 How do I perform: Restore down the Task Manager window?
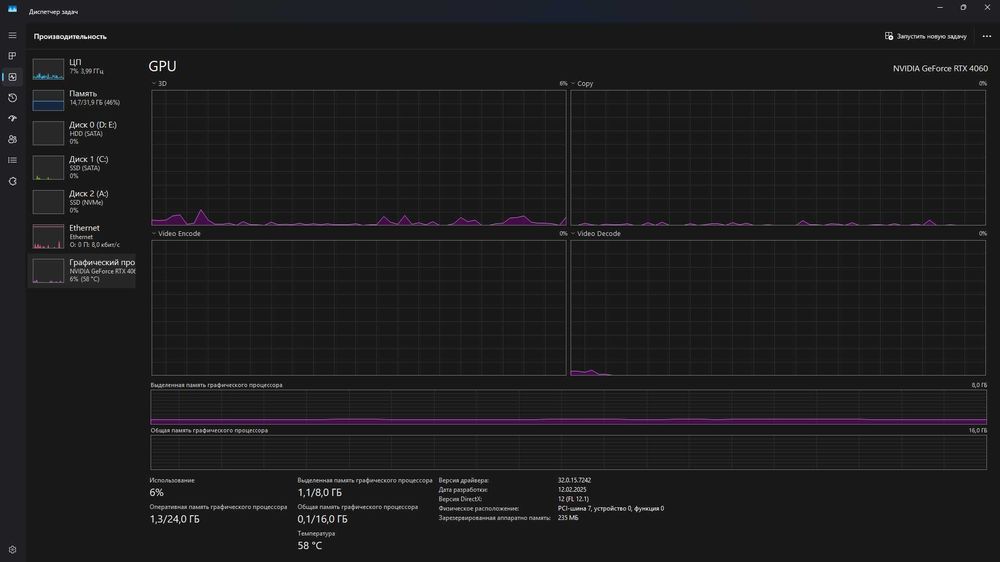coord(963,8)
